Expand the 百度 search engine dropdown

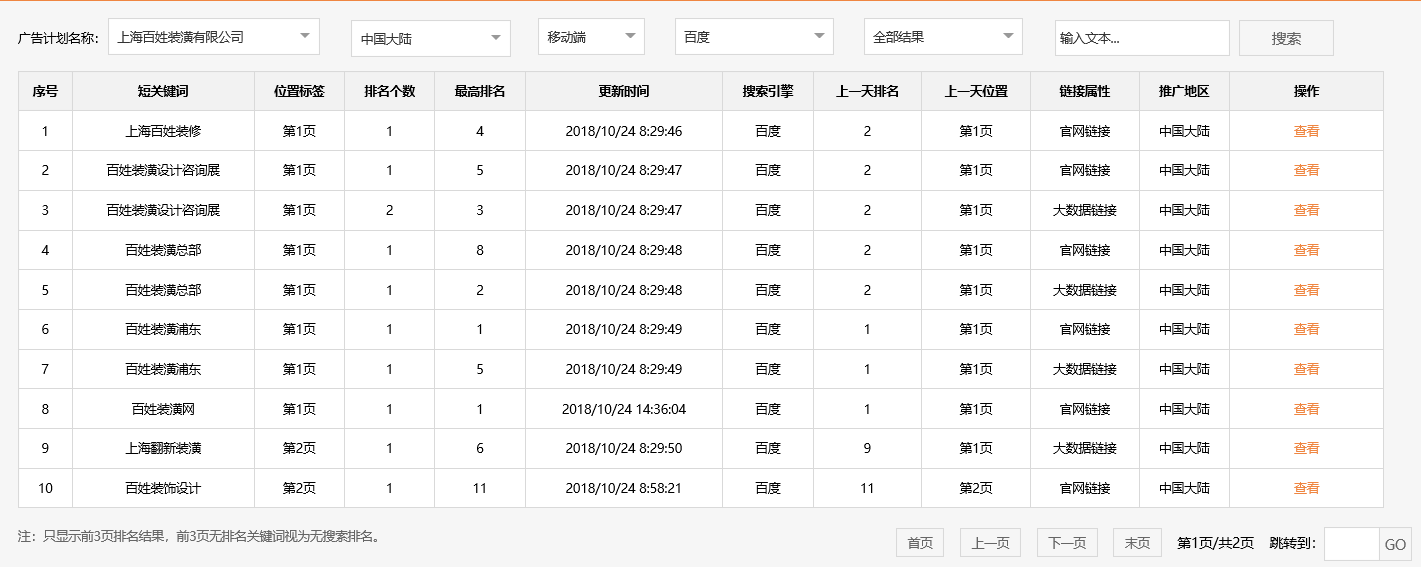pyautogui.click(x=754, y=37)
